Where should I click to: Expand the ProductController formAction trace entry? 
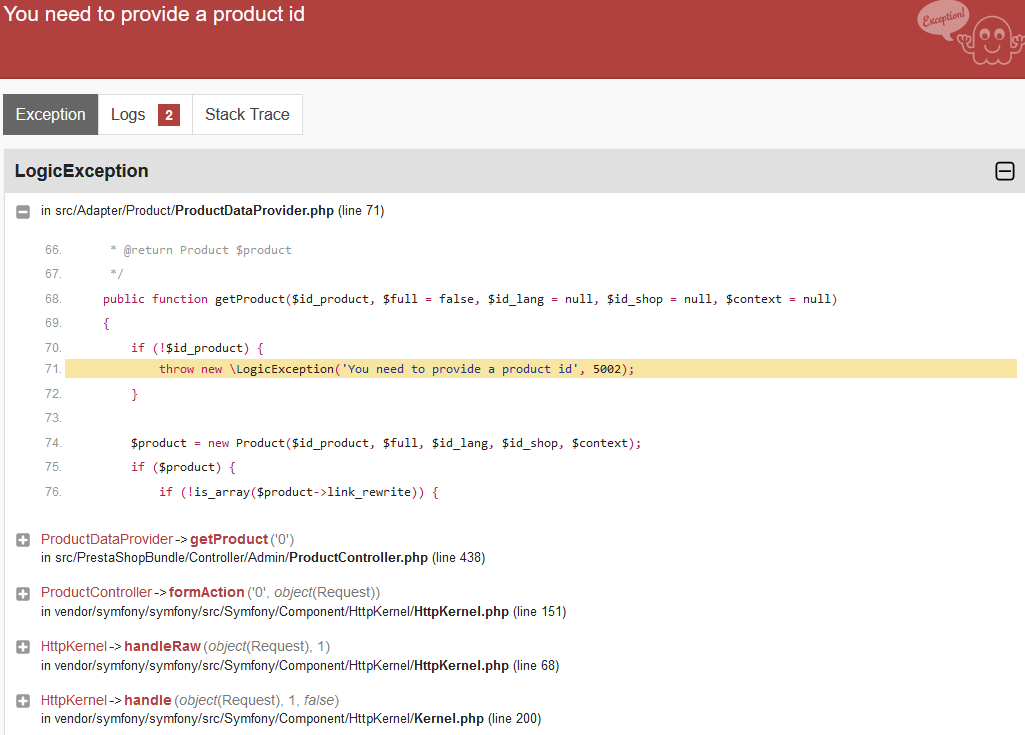tap(23, 594)
